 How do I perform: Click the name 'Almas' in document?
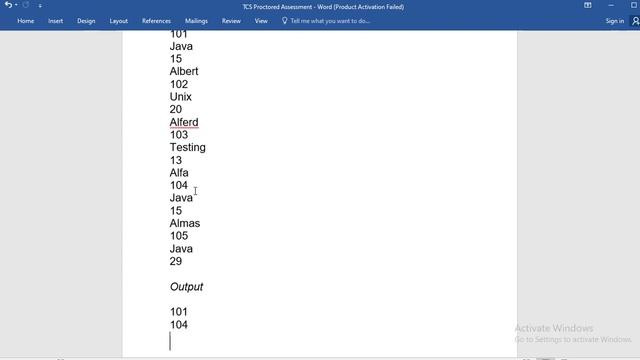click(x=185, y=223)
